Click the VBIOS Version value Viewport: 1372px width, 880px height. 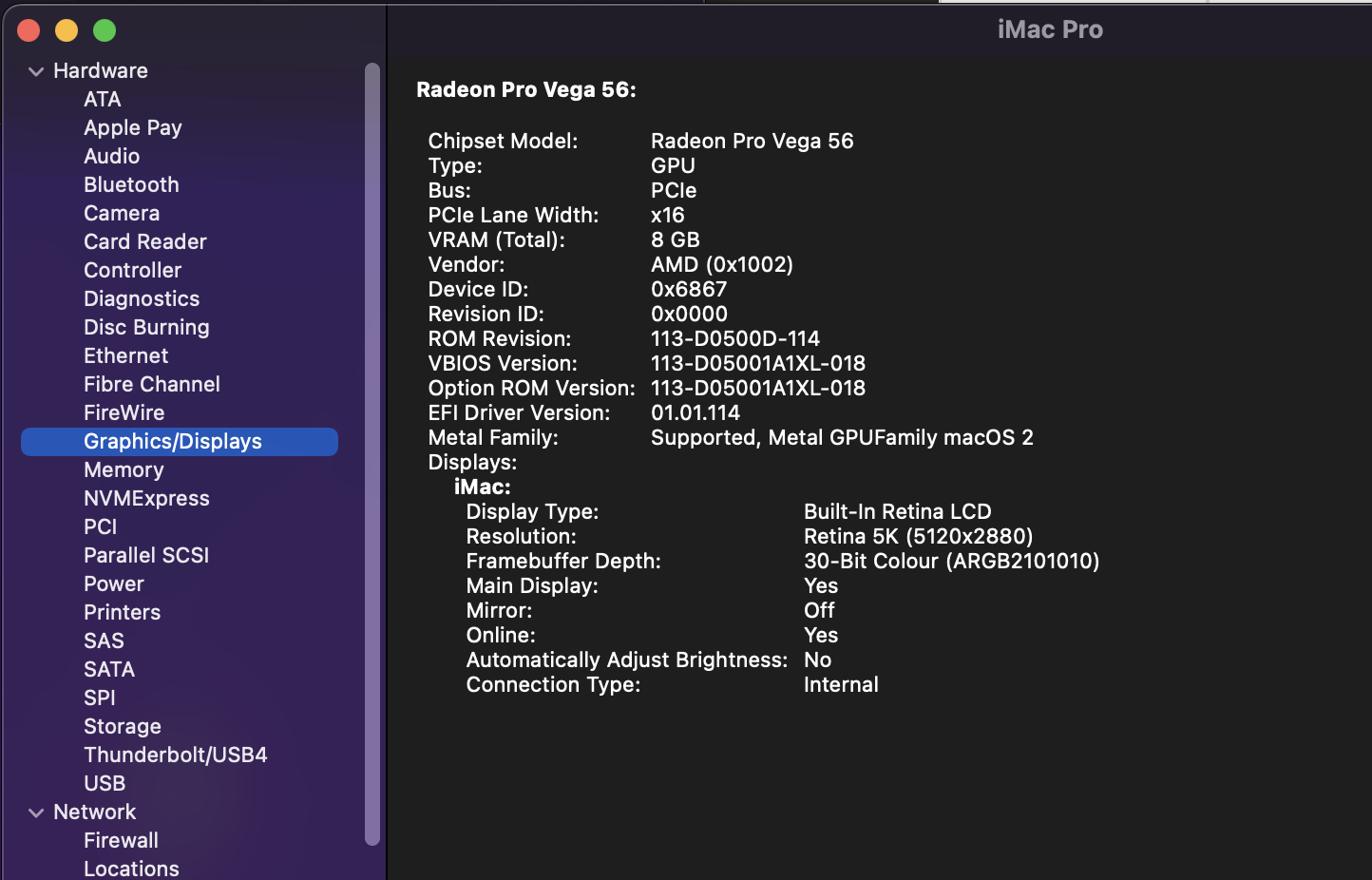coord(757,363)
